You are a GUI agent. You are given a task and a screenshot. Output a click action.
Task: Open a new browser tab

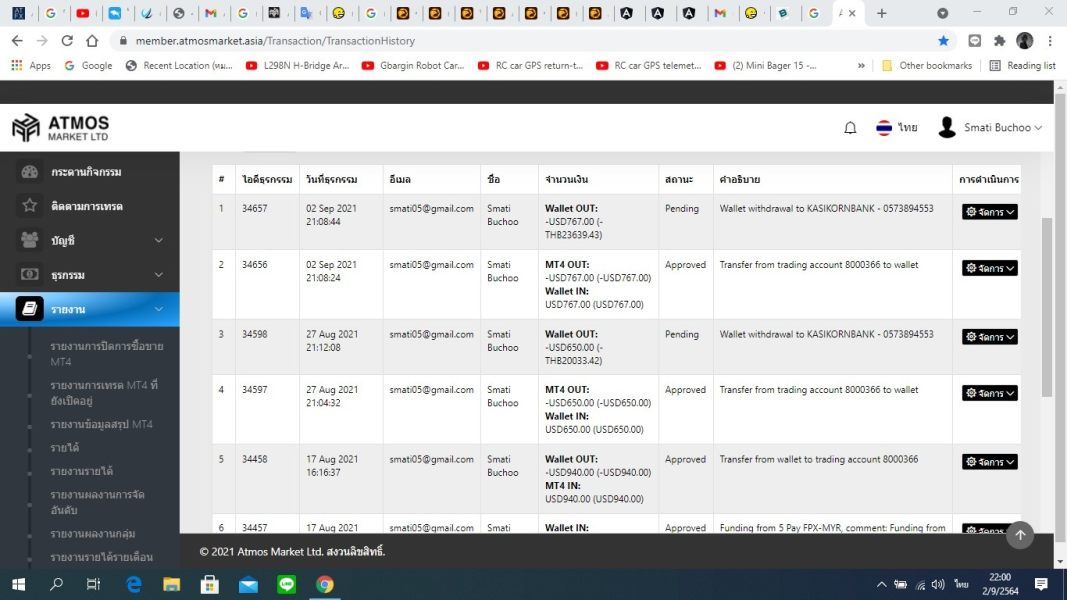pos(882,13)
